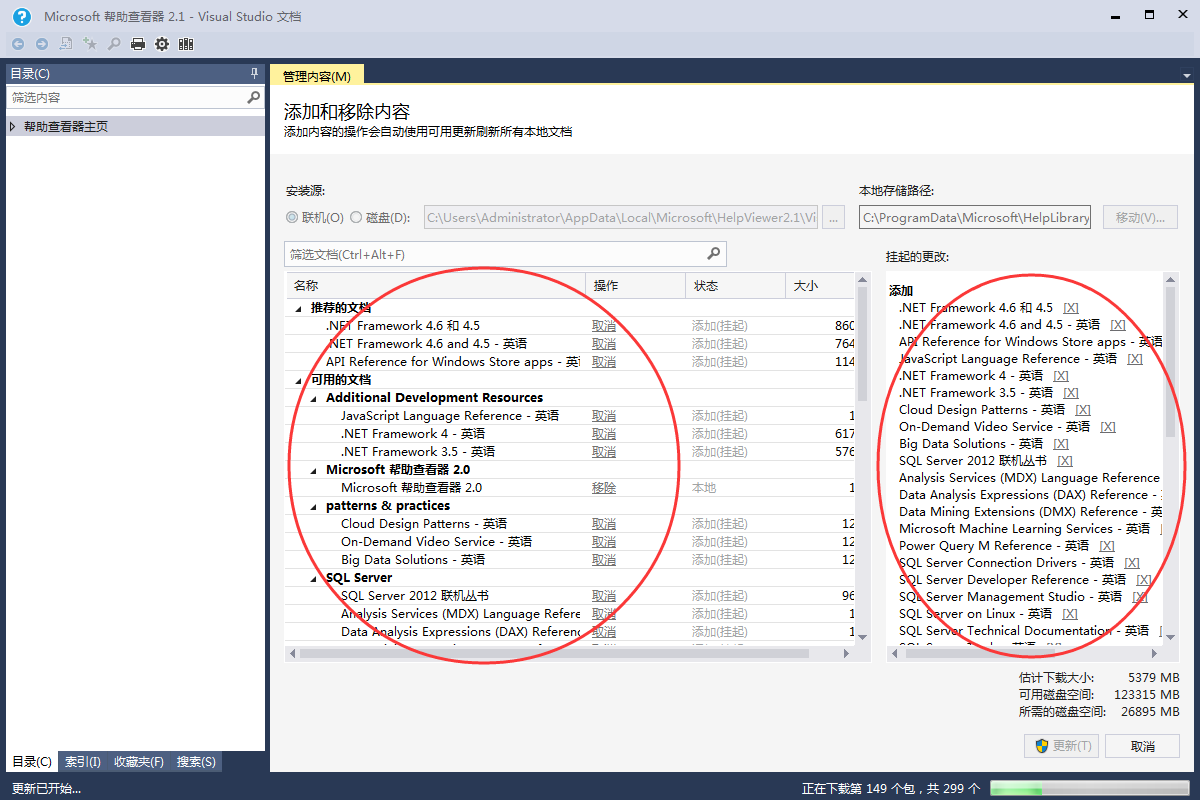Click the browse "..." button for disk path

(834, 217)
